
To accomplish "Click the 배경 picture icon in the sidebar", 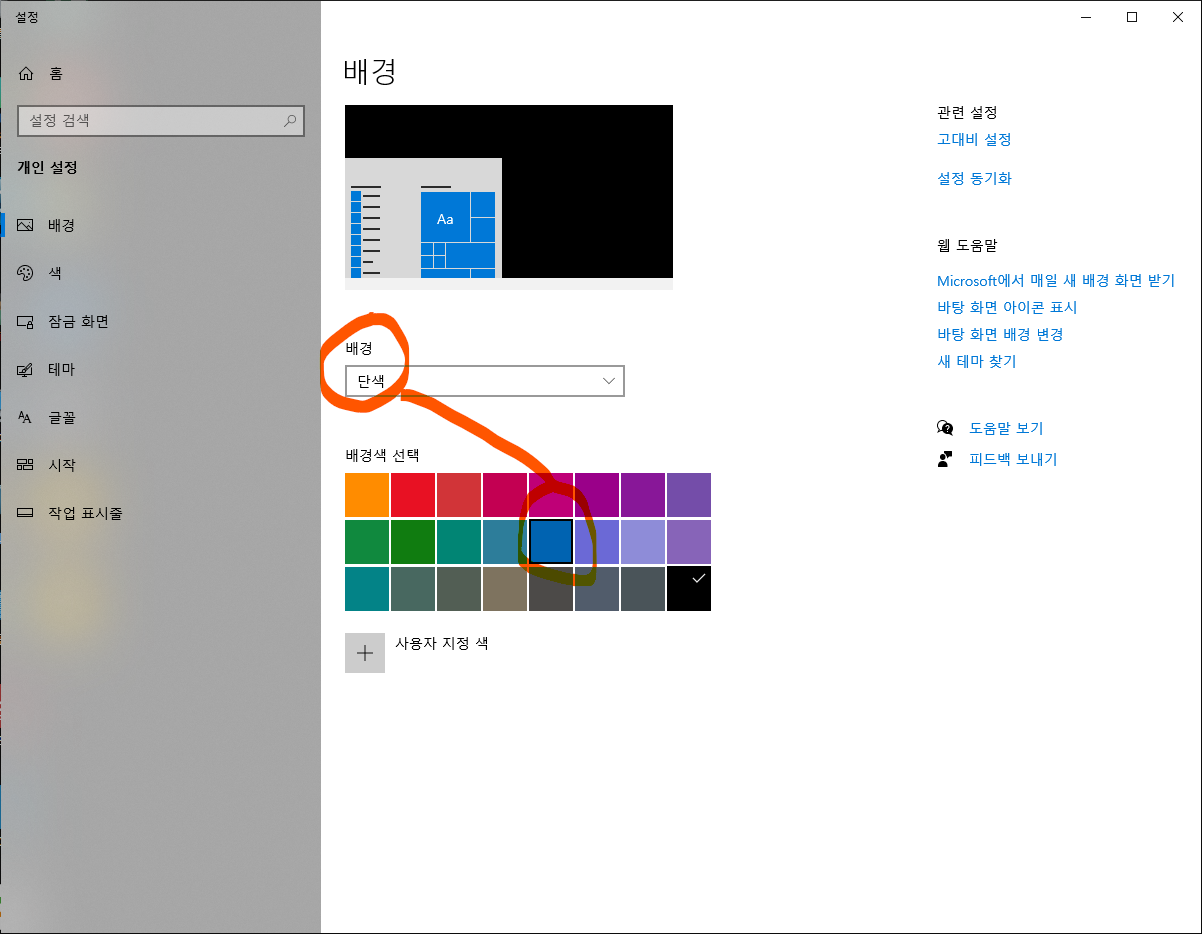I will (x=26, y=225).
